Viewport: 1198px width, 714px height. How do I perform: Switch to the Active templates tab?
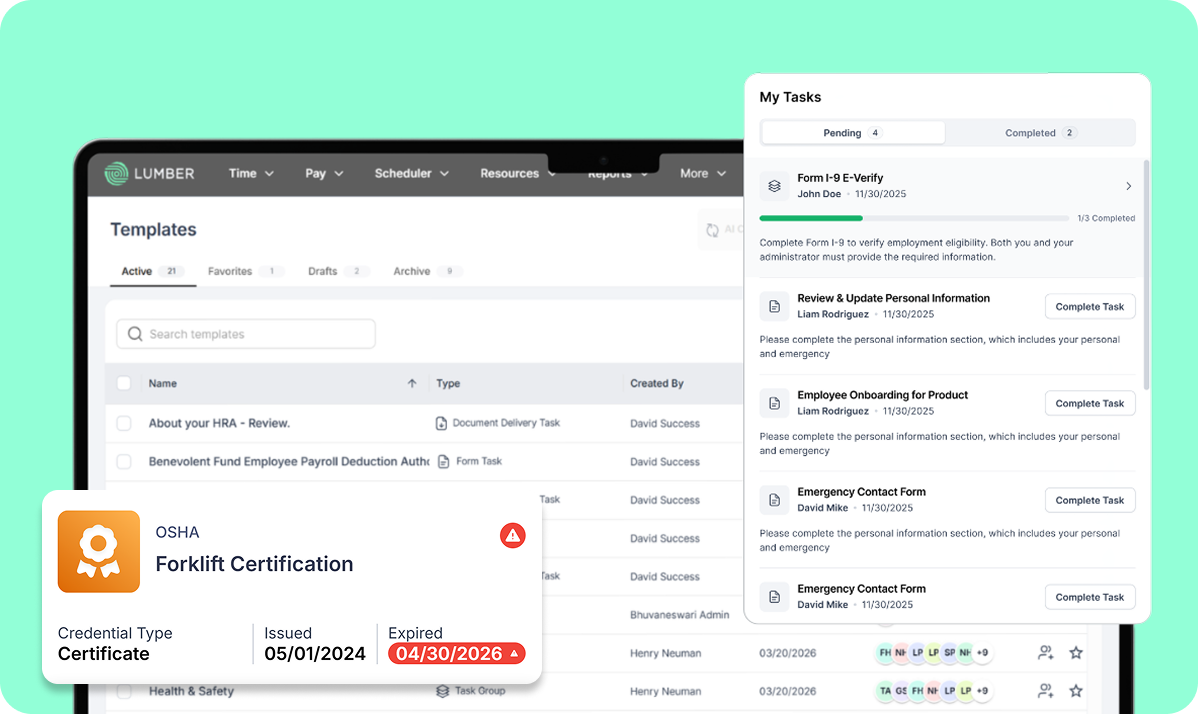coord(152,271)
